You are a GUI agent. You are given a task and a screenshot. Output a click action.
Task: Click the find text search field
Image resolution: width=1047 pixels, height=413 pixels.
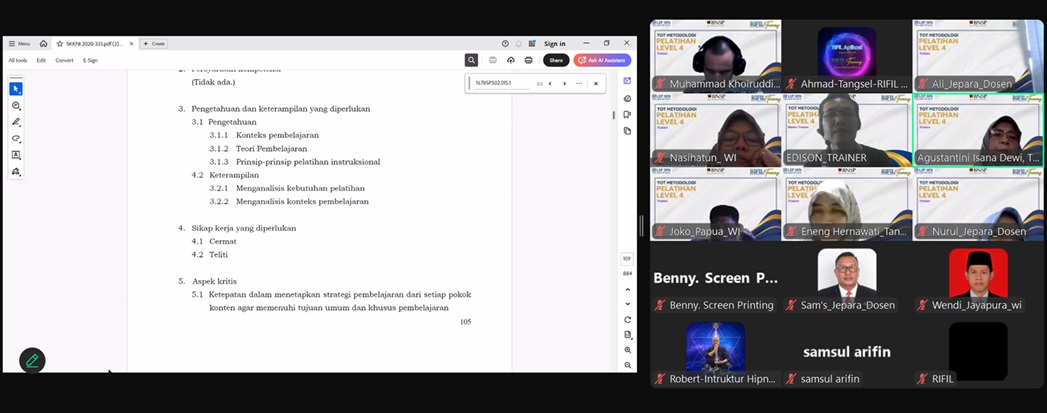(x=500, y=83)
